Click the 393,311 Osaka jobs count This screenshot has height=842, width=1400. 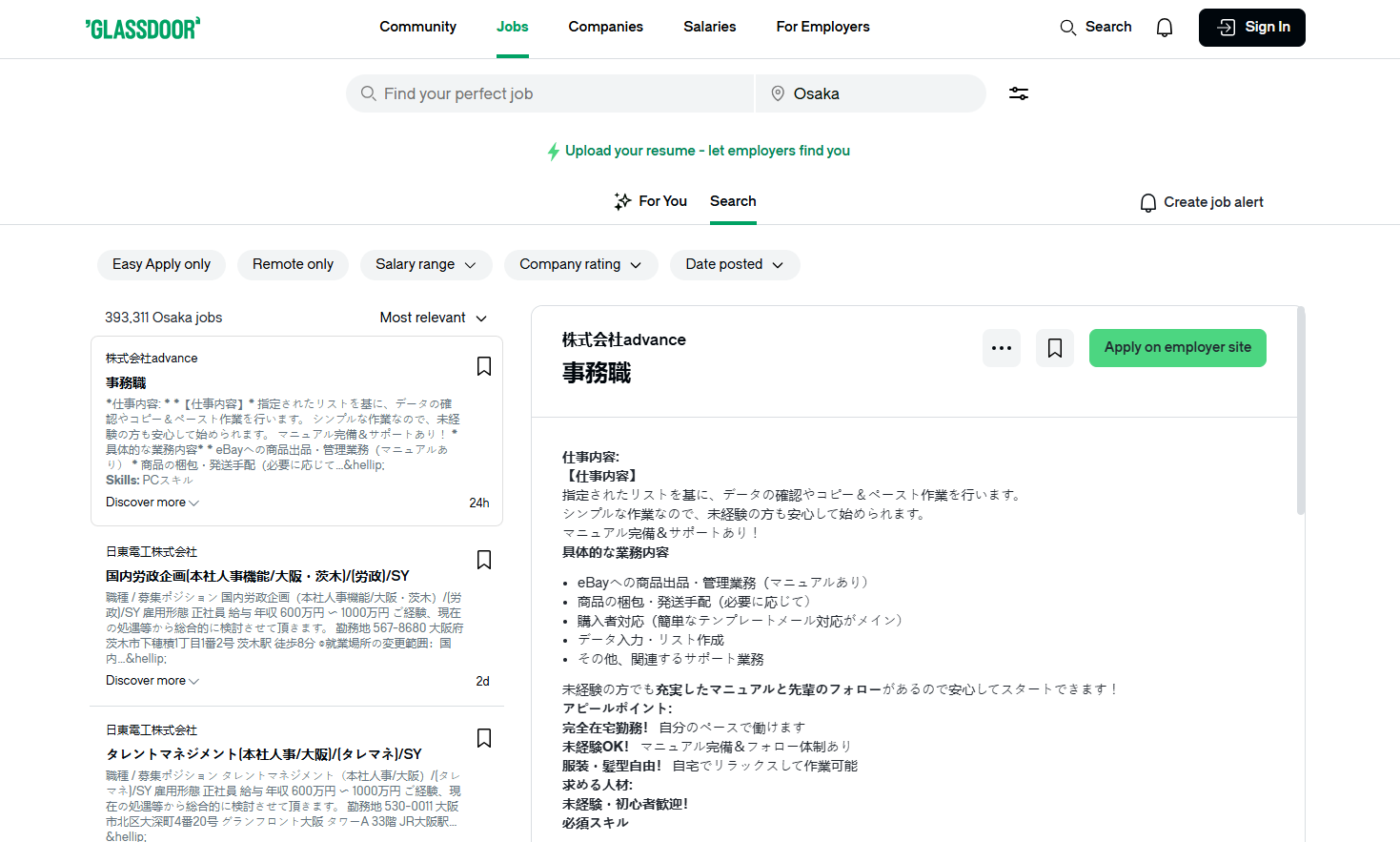pyautogui.click(x=163, y=318)
